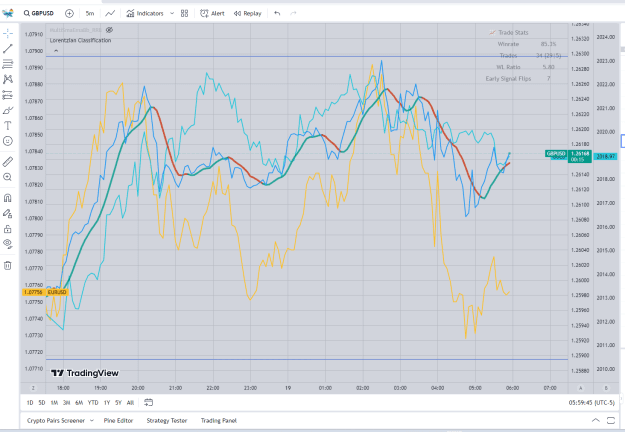Set range to 1D
Viewport: 625px width, 432px height.
pyautogui.click(x=30, y=403)
